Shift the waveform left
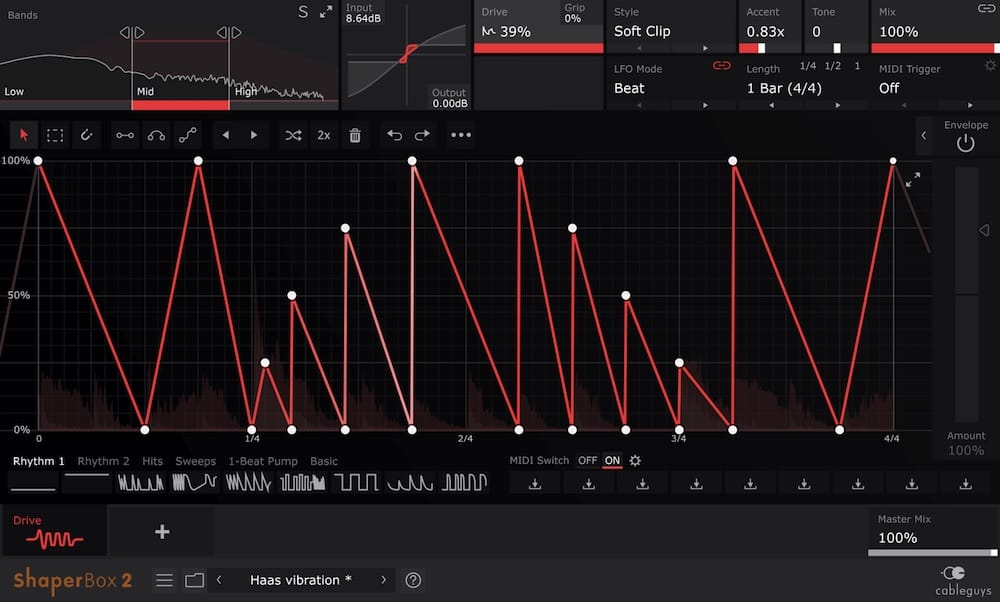 click(x=225, y=135)
